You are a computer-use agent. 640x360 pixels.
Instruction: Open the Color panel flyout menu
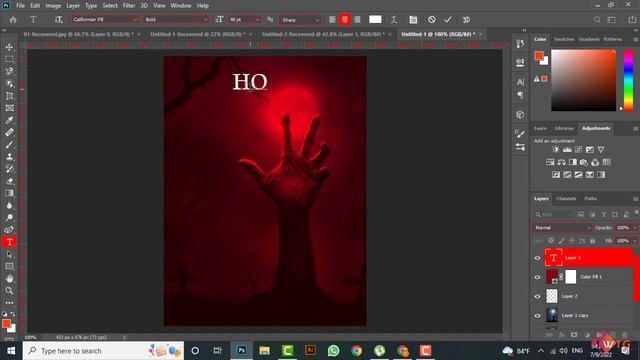tap(636, 40)
